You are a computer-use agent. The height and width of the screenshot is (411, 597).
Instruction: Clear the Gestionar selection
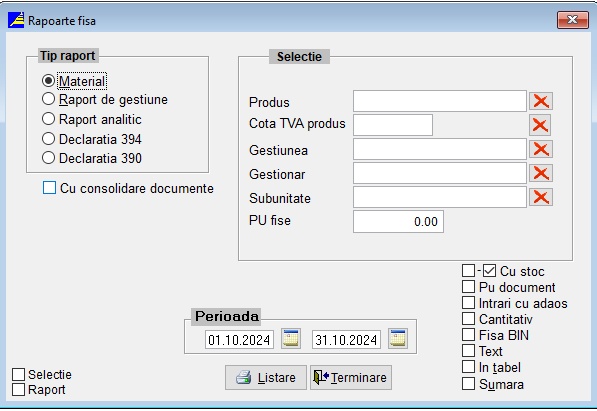tap(541, 173)
